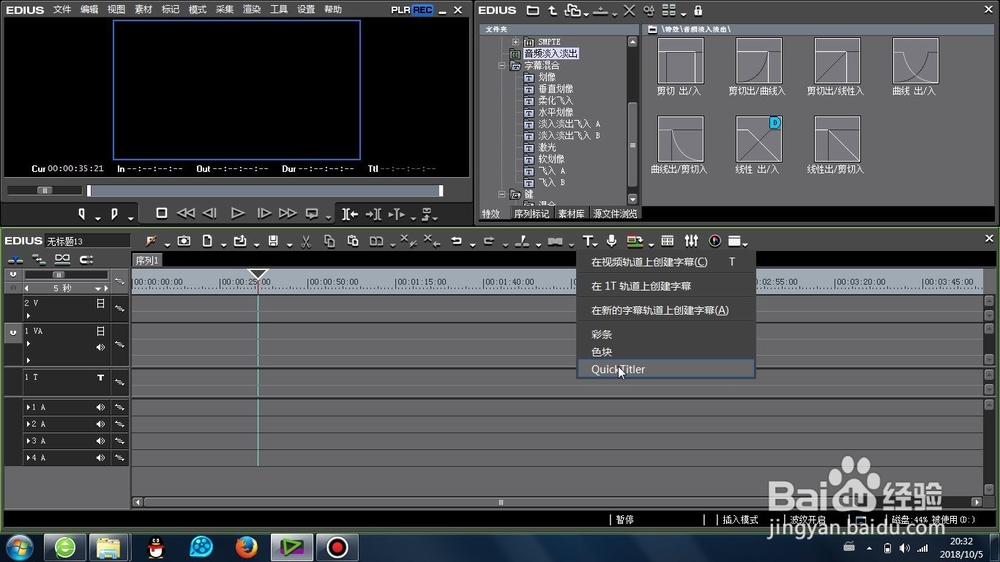This screenshot has width=1000, height=562.
Task: Set In point with the player icon
Action: click(82, 214)
